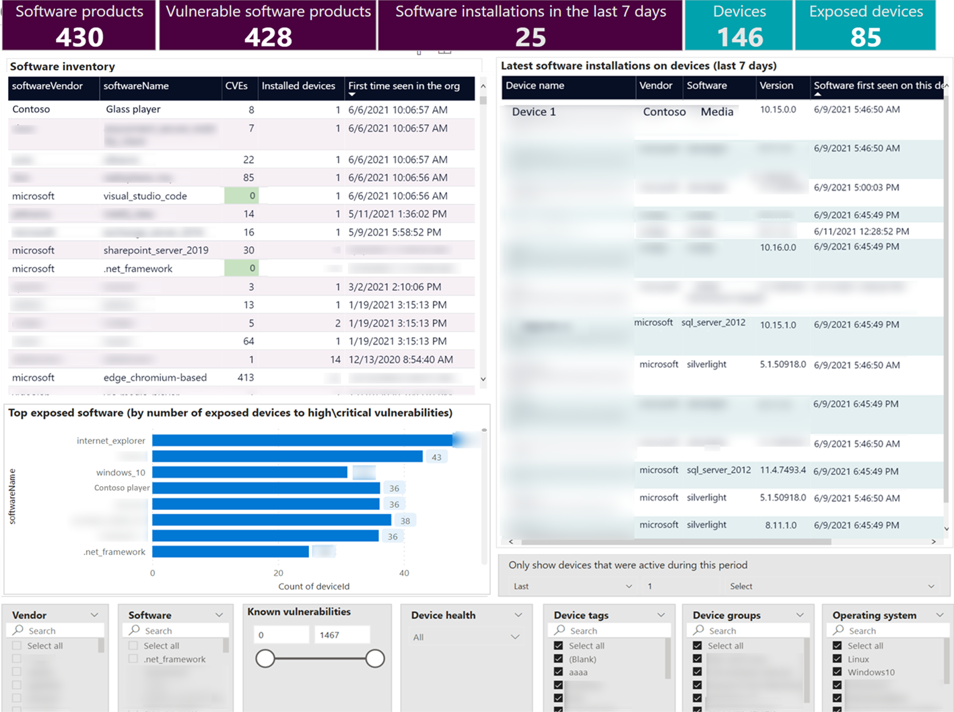Toggle Select all in Operating system slicer
The height and width of the screenshot is (712, 954).
click(837, 646)
